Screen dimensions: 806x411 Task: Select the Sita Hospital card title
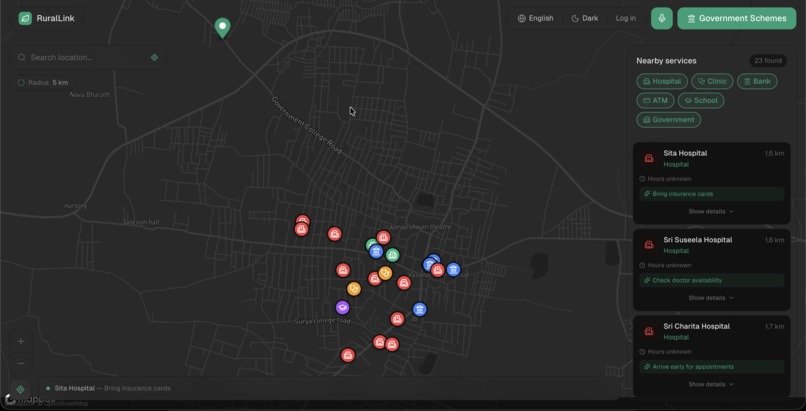point(685,153)
